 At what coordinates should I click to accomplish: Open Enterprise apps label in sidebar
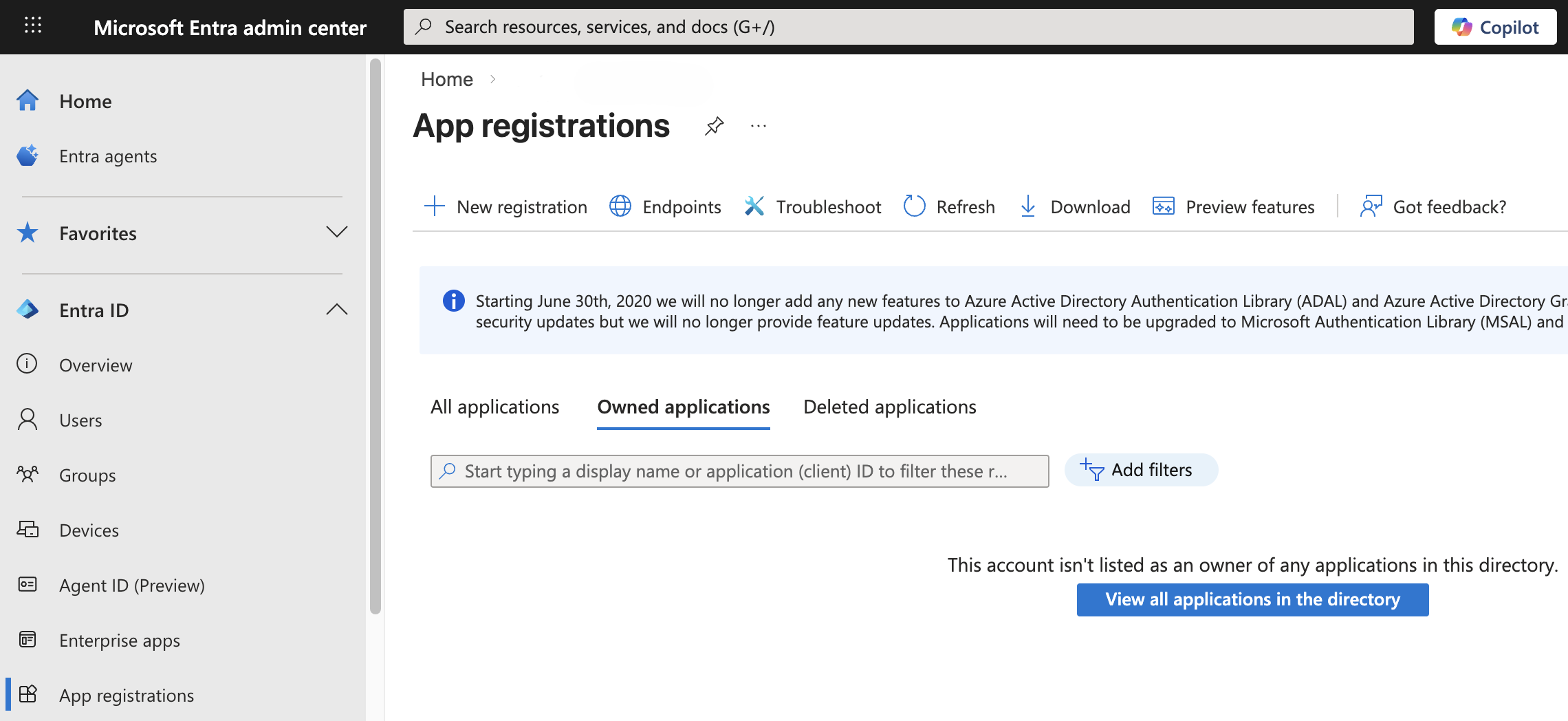120,641
